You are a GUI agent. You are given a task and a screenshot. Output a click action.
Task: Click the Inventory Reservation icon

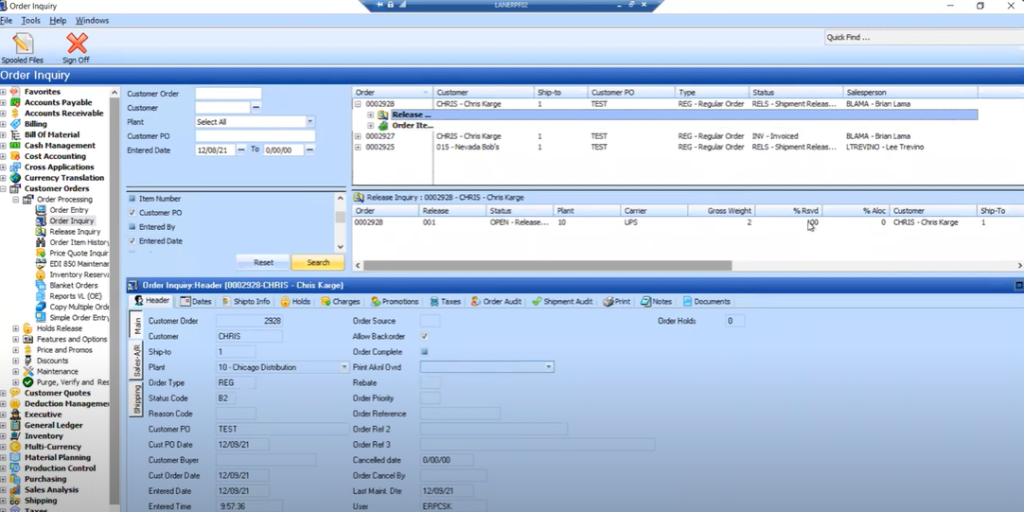pos(40,275)
